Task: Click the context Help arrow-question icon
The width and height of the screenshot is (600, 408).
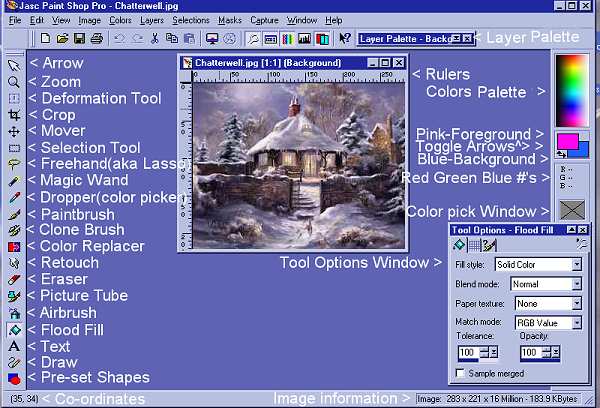Action: 344,38
